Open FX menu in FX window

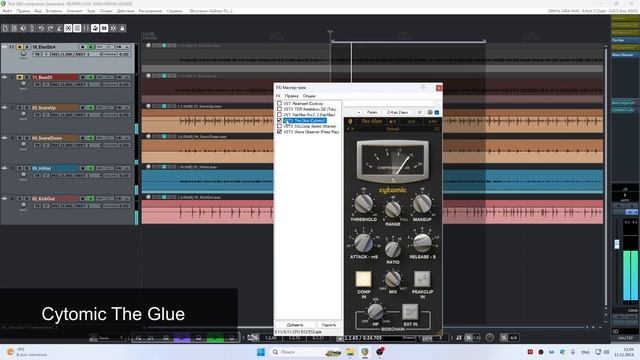pos(278,96)
